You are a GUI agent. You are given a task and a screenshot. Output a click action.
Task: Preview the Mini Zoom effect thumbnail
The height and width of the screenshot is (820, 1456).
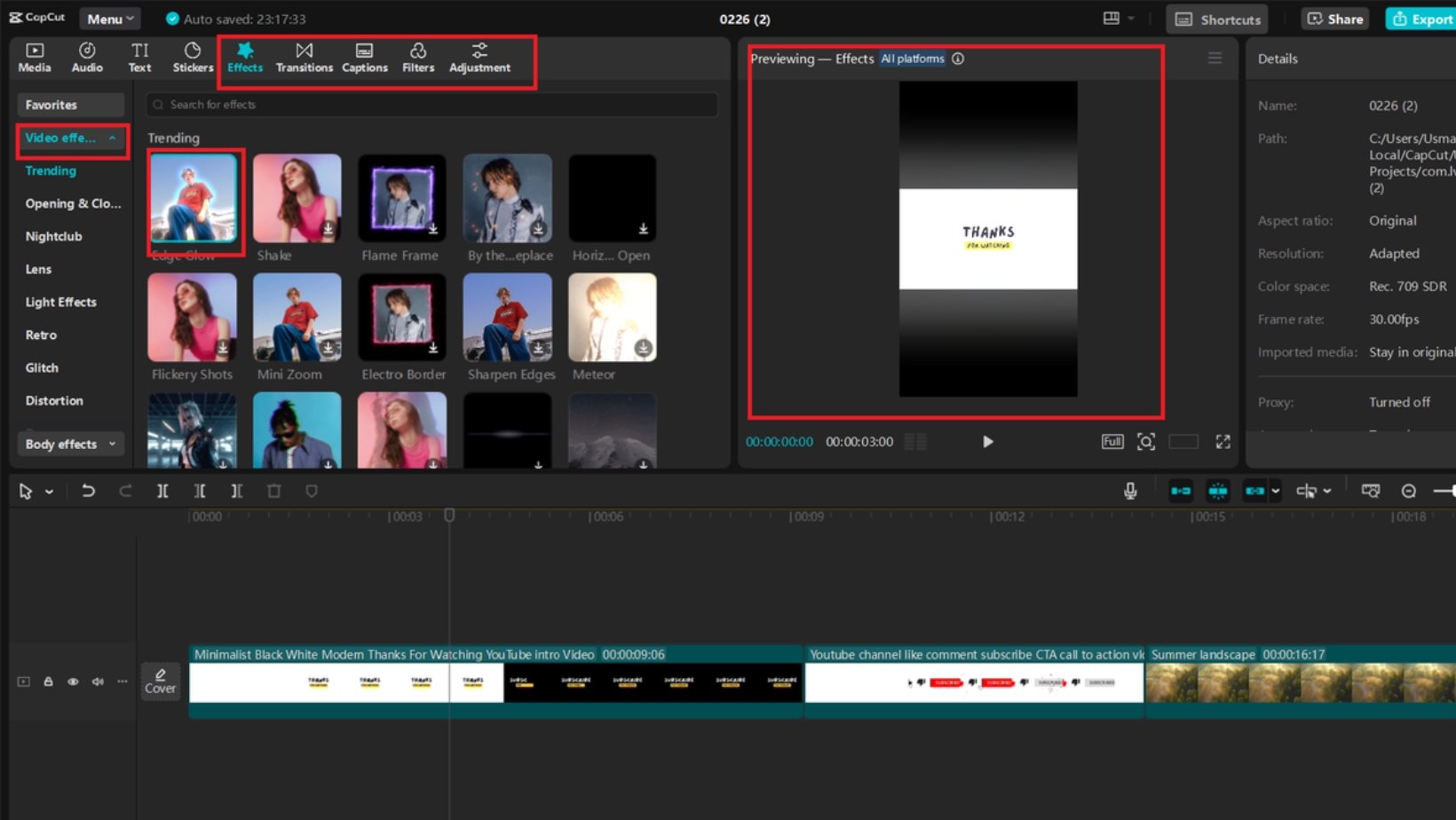pyautogui.click(x=297, y=317)
